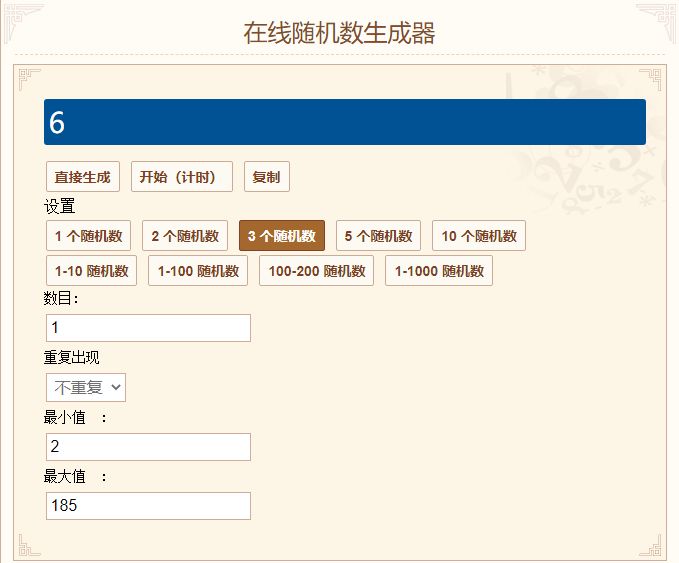679x563 pixels.
Task: Click the blue result display showing 6
Action: [x=345, y=122]
